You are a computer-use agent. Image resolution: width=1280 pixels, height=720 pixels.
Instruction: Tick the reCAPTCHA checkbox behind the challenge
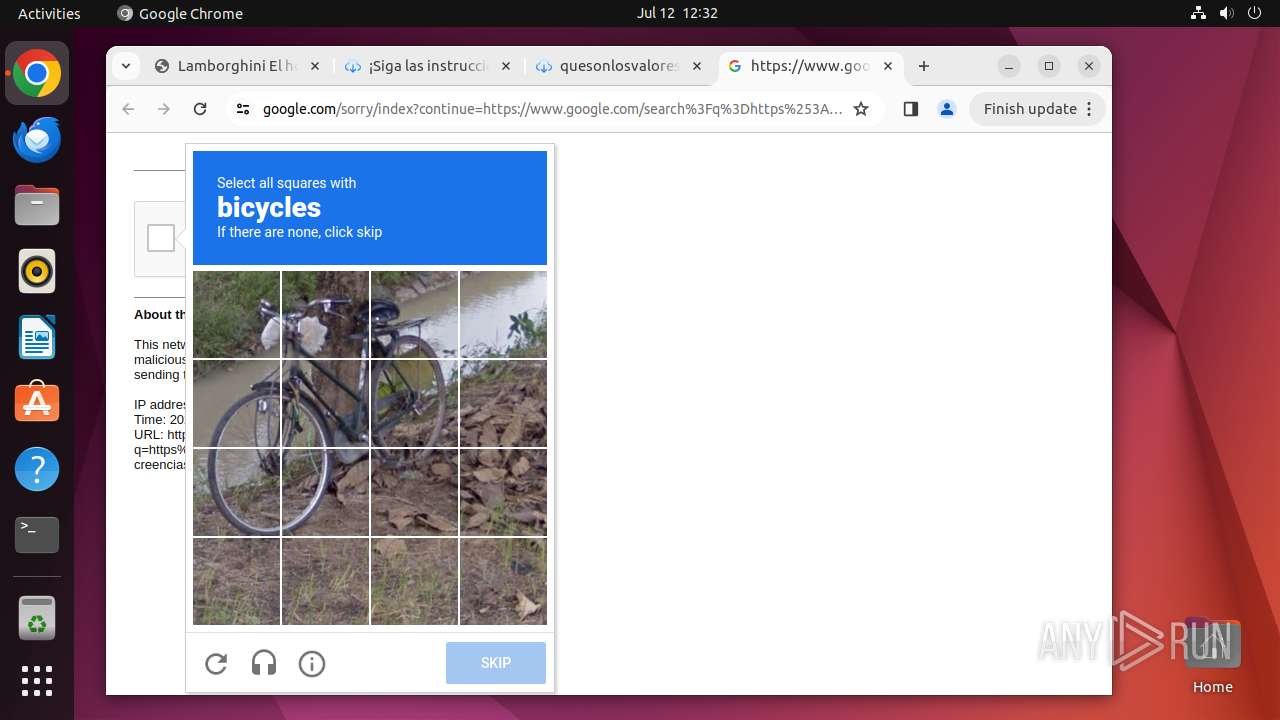pyautogui.click(x=161, y=238)
